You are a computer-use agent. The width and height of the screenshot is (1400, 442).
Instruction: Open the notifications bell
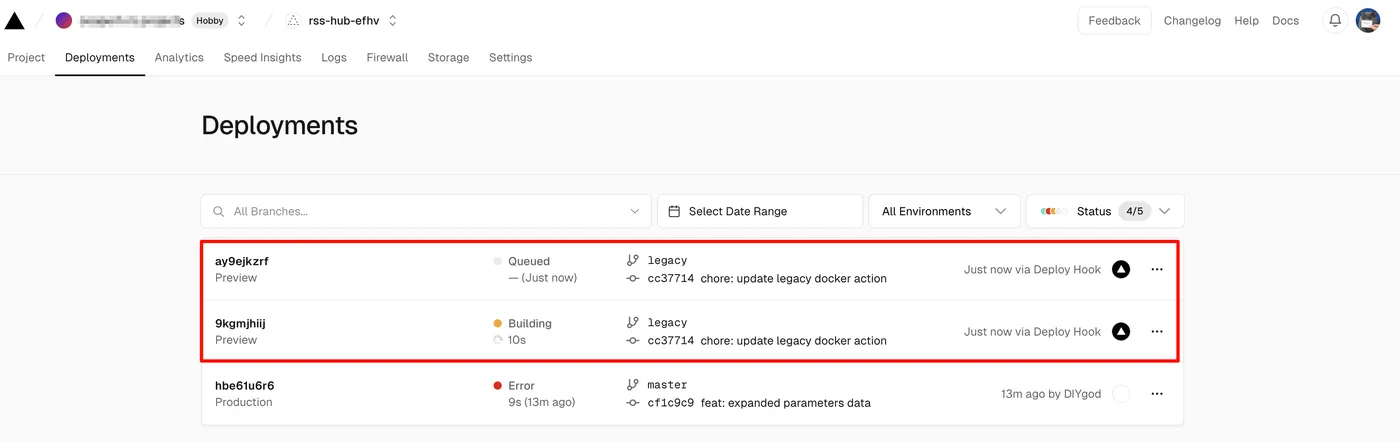(x=1335, y=20)
